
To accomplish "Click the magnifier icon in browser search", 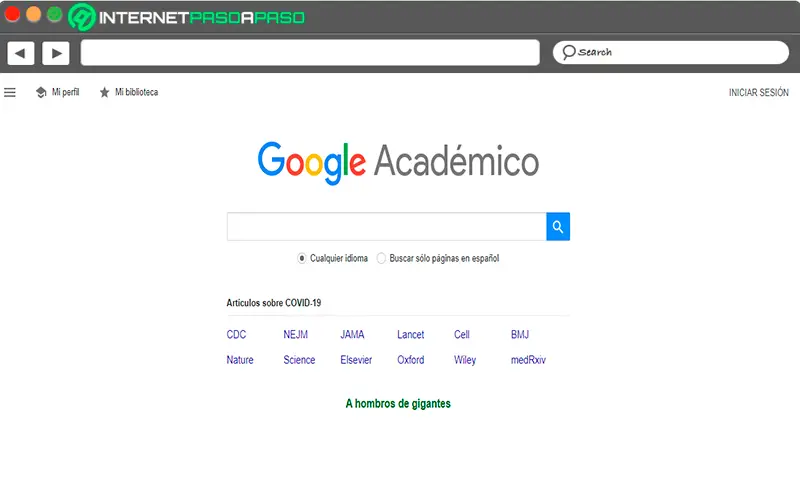I will 568,52.
